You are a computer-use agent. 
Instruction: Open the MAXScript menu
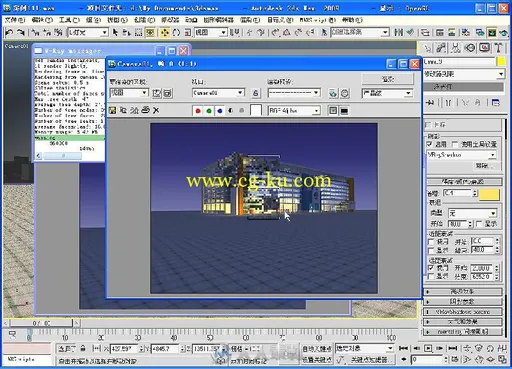pyautogui.click(x=317, y=20)
